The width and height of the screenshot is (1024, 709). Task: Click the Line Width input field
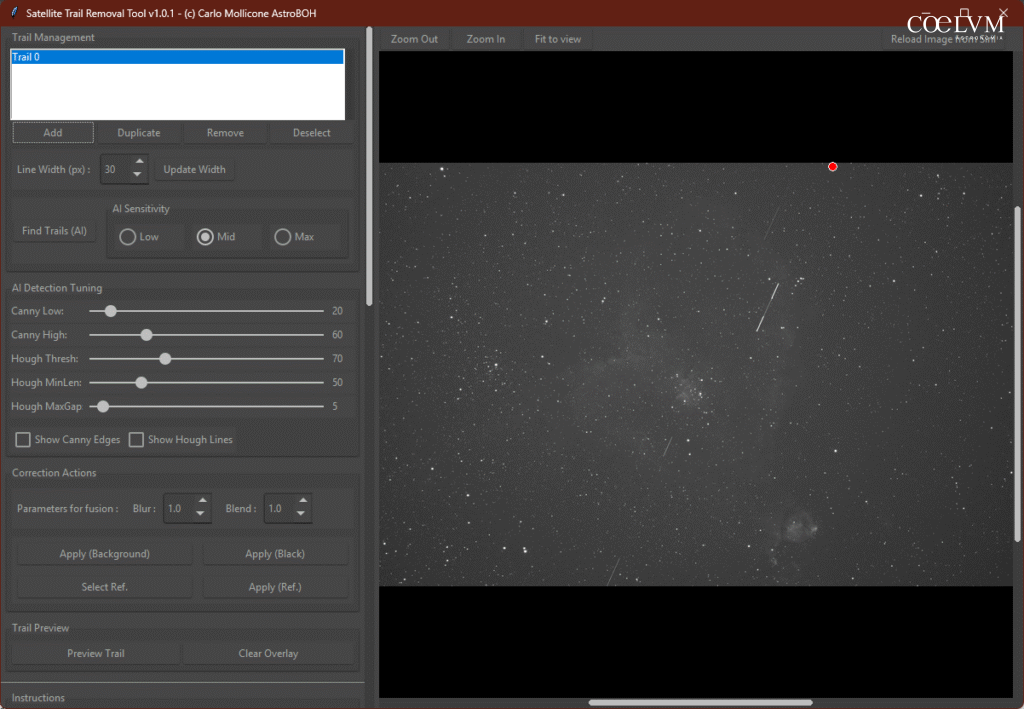[x=113, y=170]
